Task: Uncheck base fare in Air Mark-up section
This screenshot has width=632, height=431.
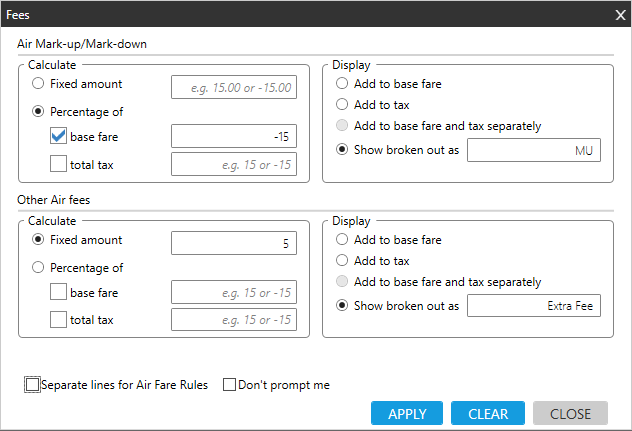Action: (59, 136)
